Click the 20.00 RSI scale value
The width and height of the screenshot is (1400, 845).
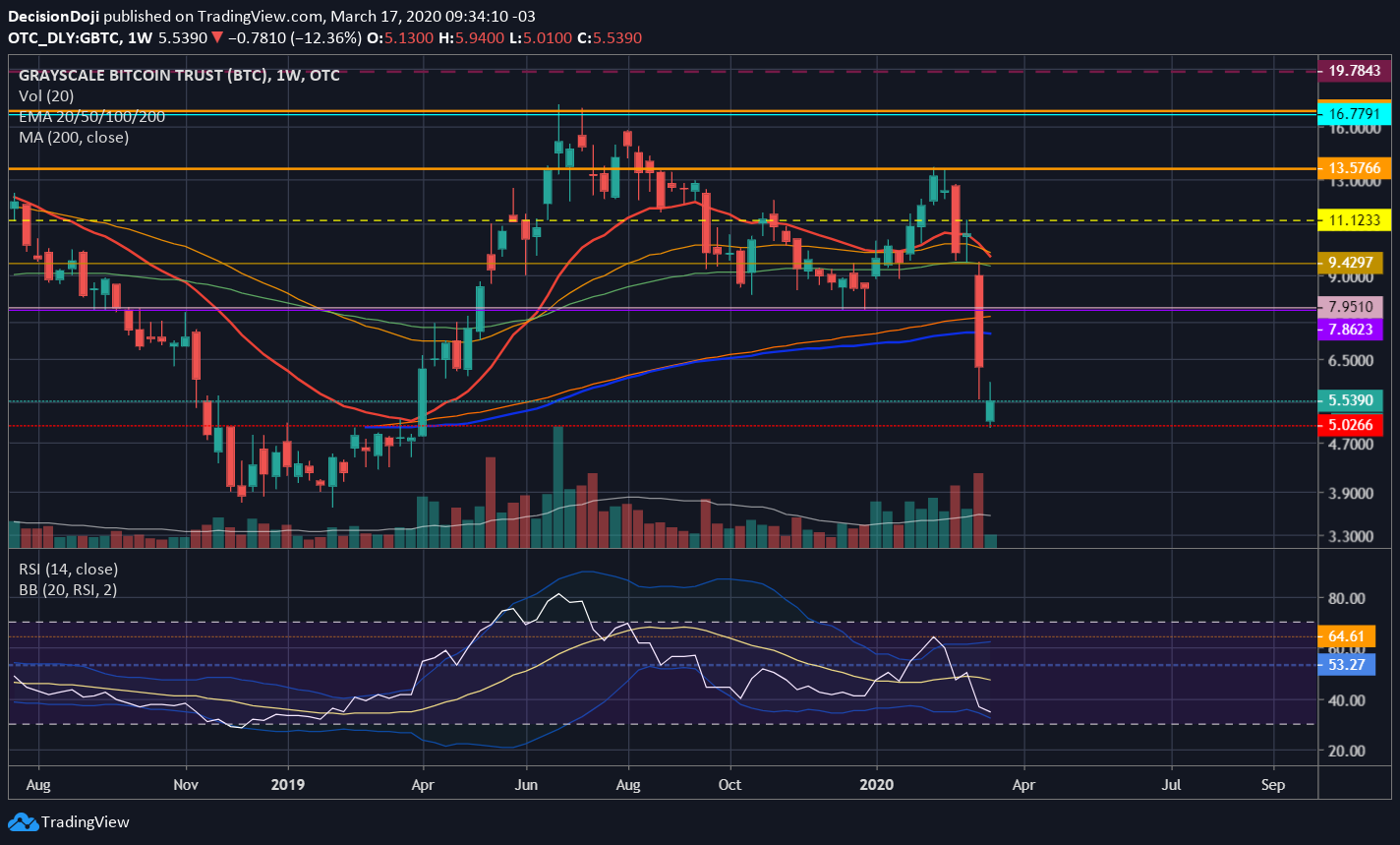click(1346, 751)
